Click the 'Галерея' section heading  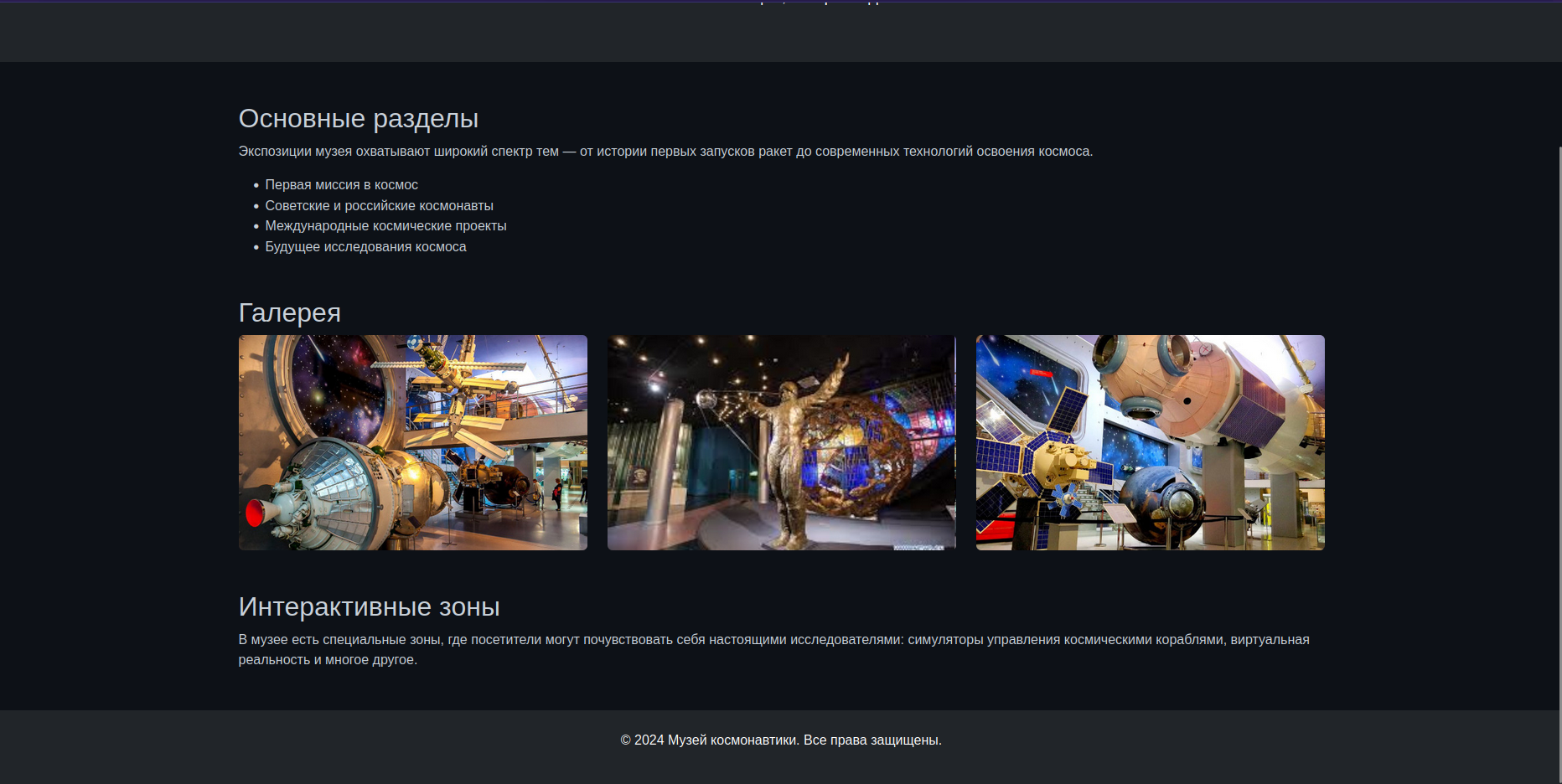pos(289,312)
